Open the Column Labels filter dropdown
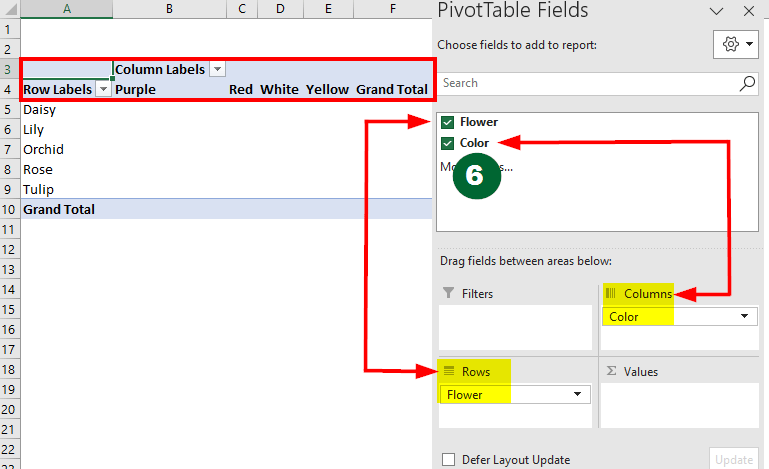Viewport: 769px width, 469px height. [217, 69]
